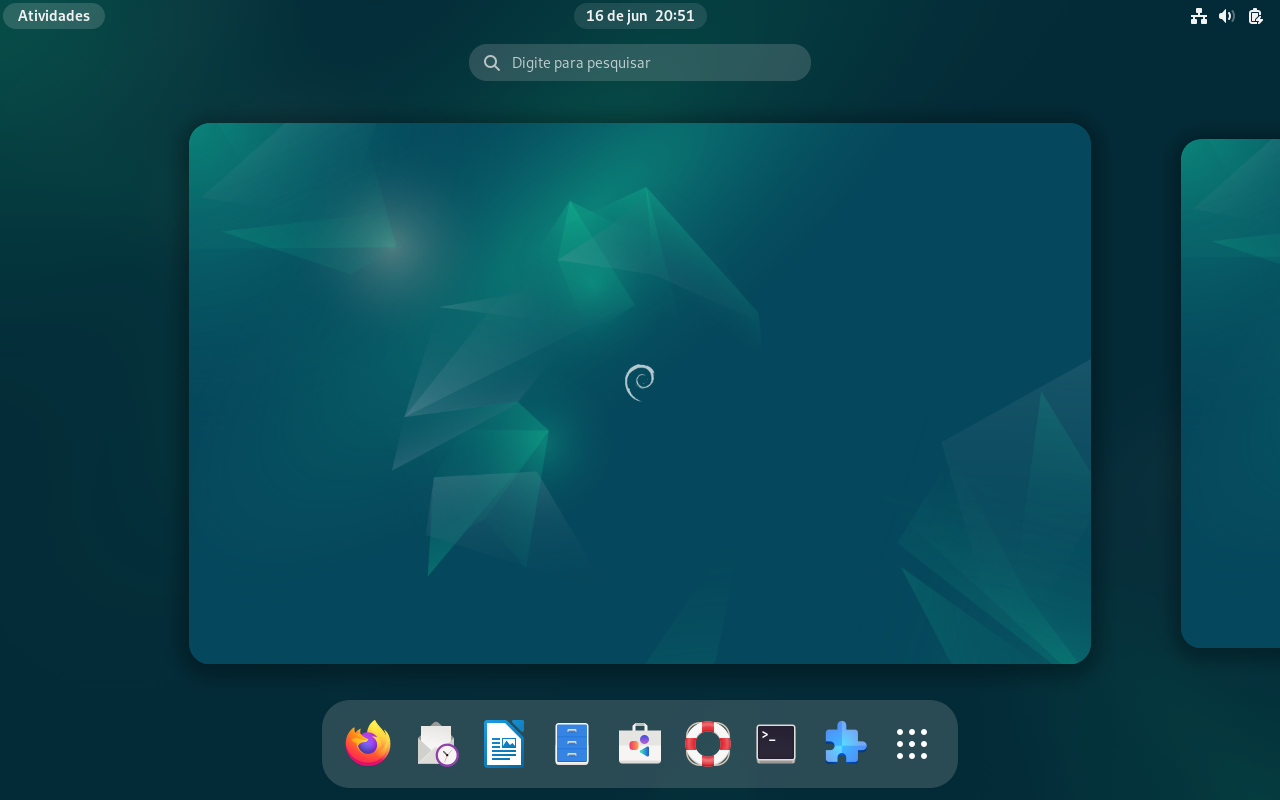
Task: Open the calendar via the clock
Action: point(640,16)
